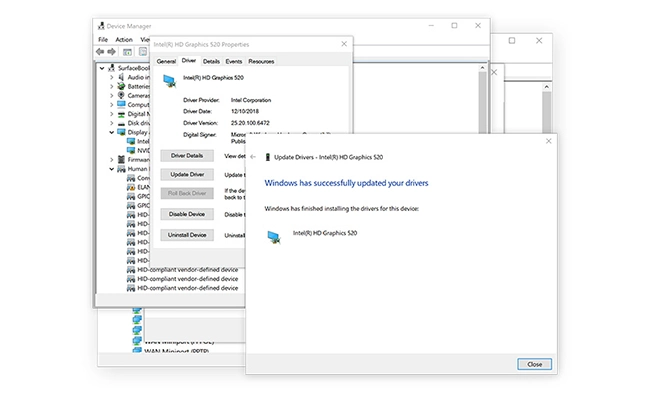The width and height of the screenshot is (650, 400).
Task: Click 'Windows has successfully updated your drivers' heading
Action: [346, 183]
